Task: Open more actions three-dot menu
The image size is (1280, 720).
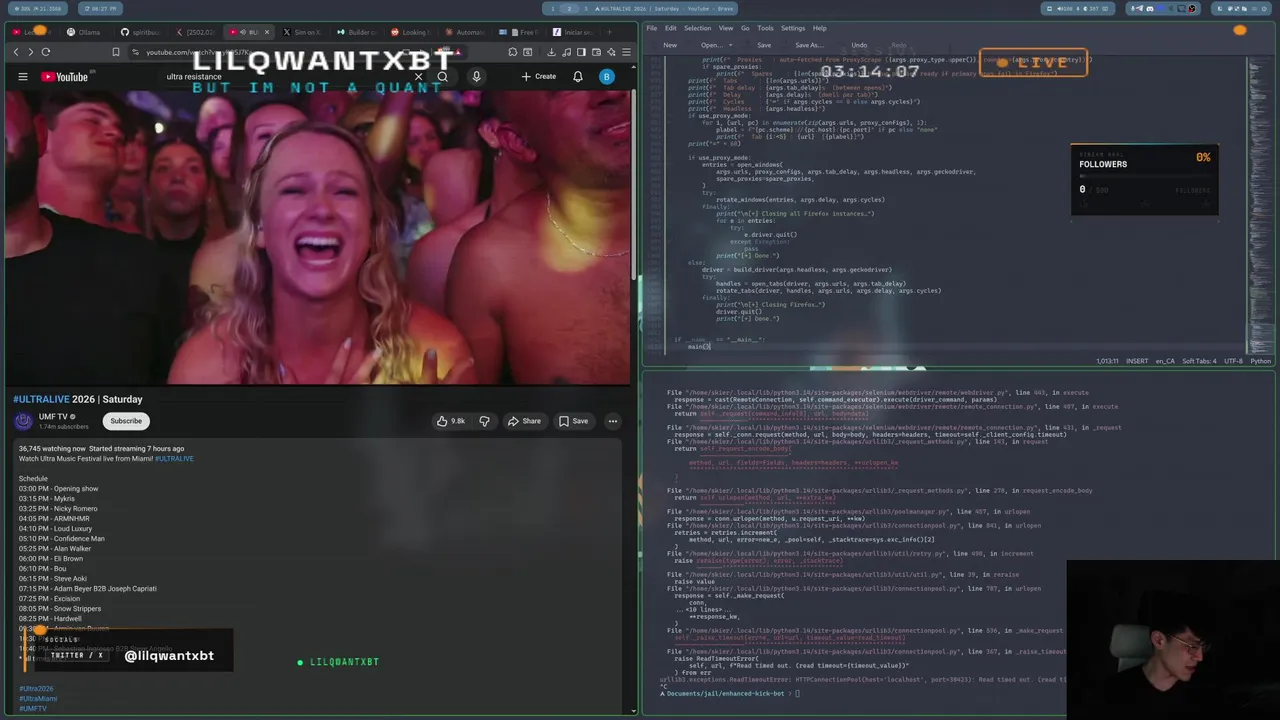Action: pos(613,421)
